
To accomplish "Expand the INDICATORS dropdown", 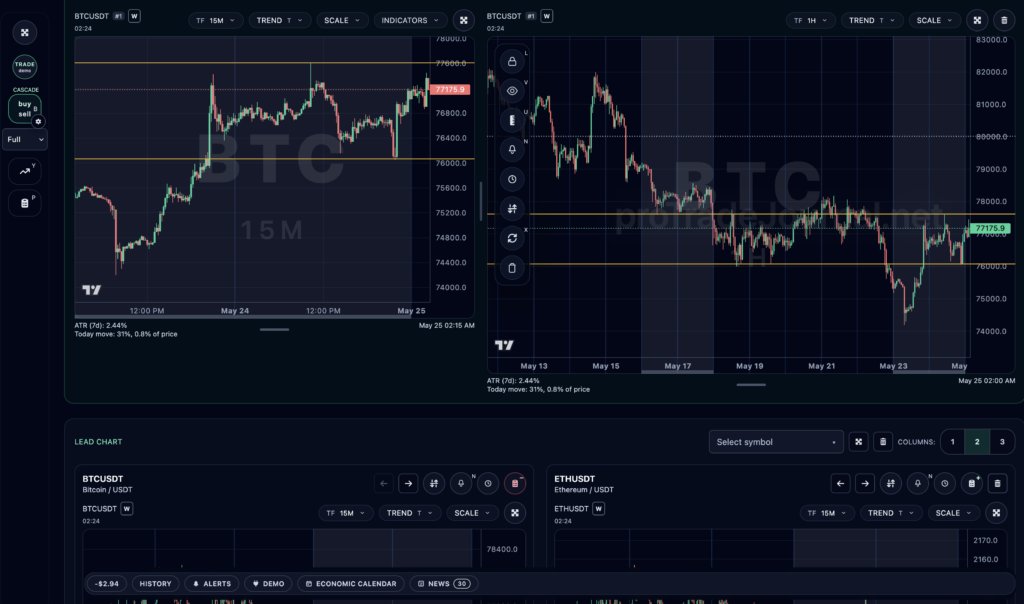I will pyautogui.click(x=410, y=20).
